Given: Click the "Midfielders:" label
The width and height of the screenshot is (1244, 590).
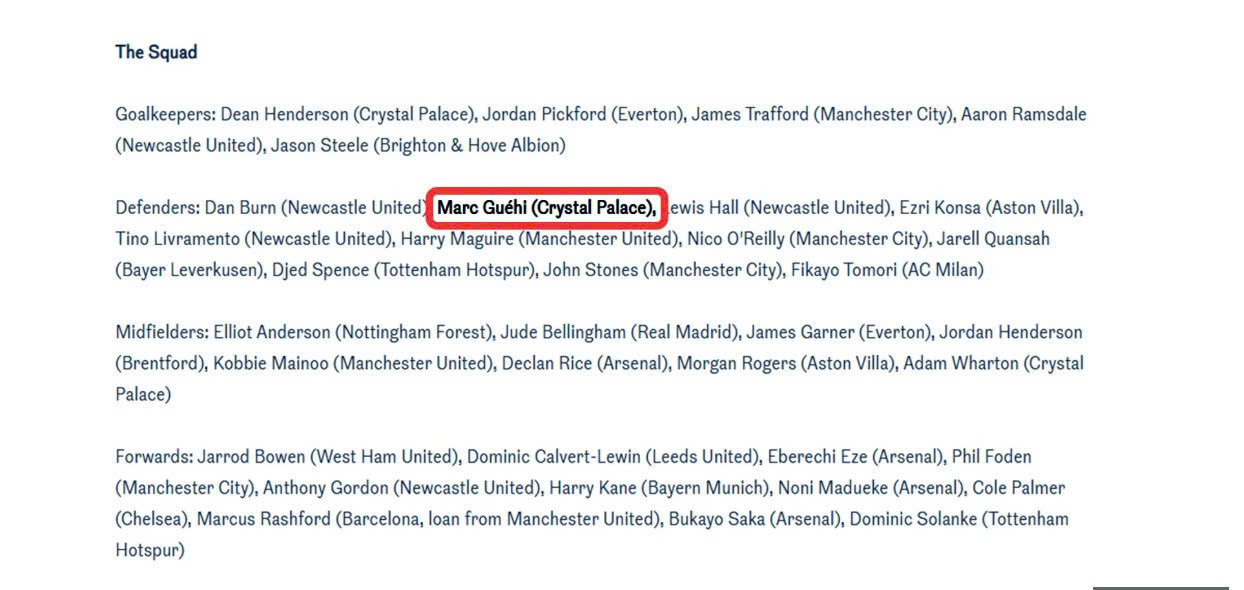Looking at the screenshot, I should click(162, 332).
